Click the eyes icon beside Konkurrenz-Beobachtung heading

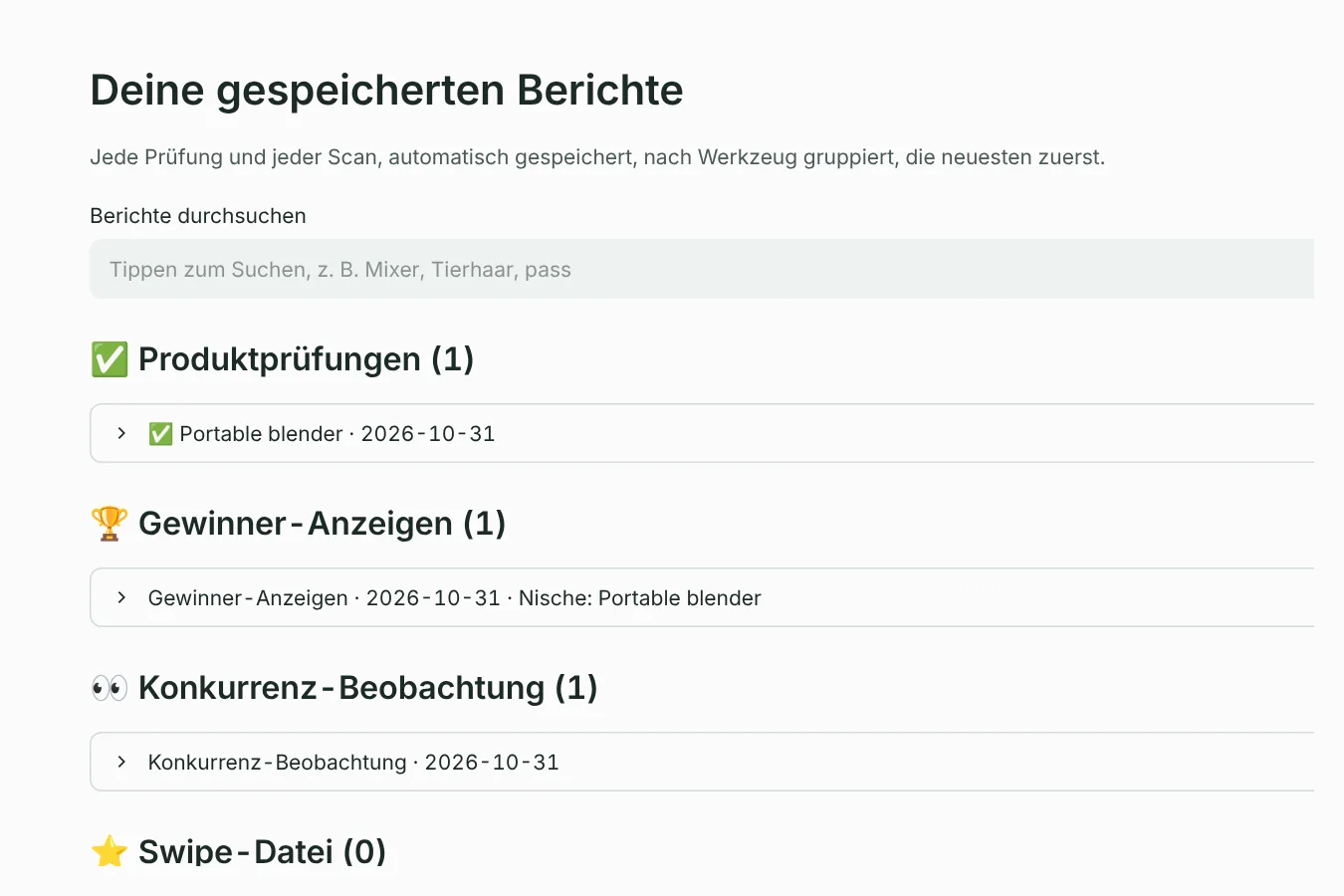click(110, 688)
